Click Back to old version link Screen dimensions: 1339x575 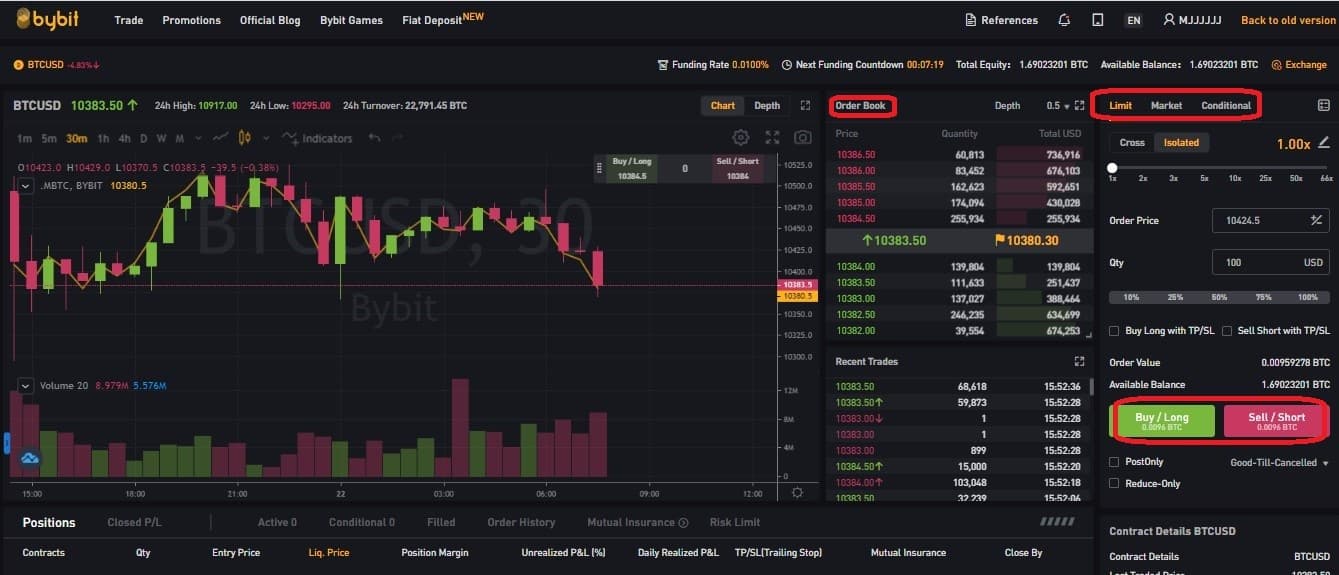(1288, 20)
